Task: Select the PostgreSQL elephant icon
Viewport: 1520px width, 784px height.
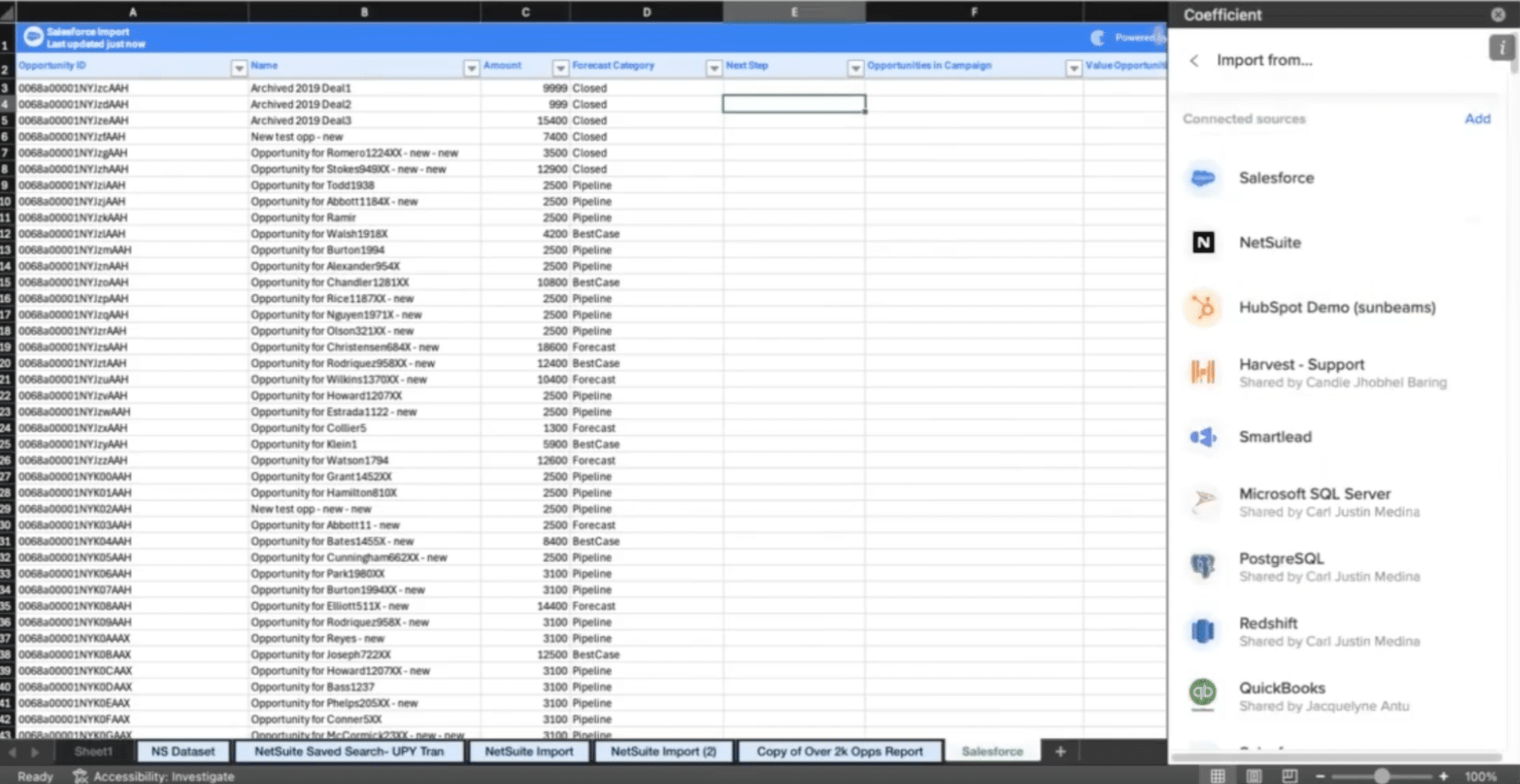Action: coord(1203,566)
